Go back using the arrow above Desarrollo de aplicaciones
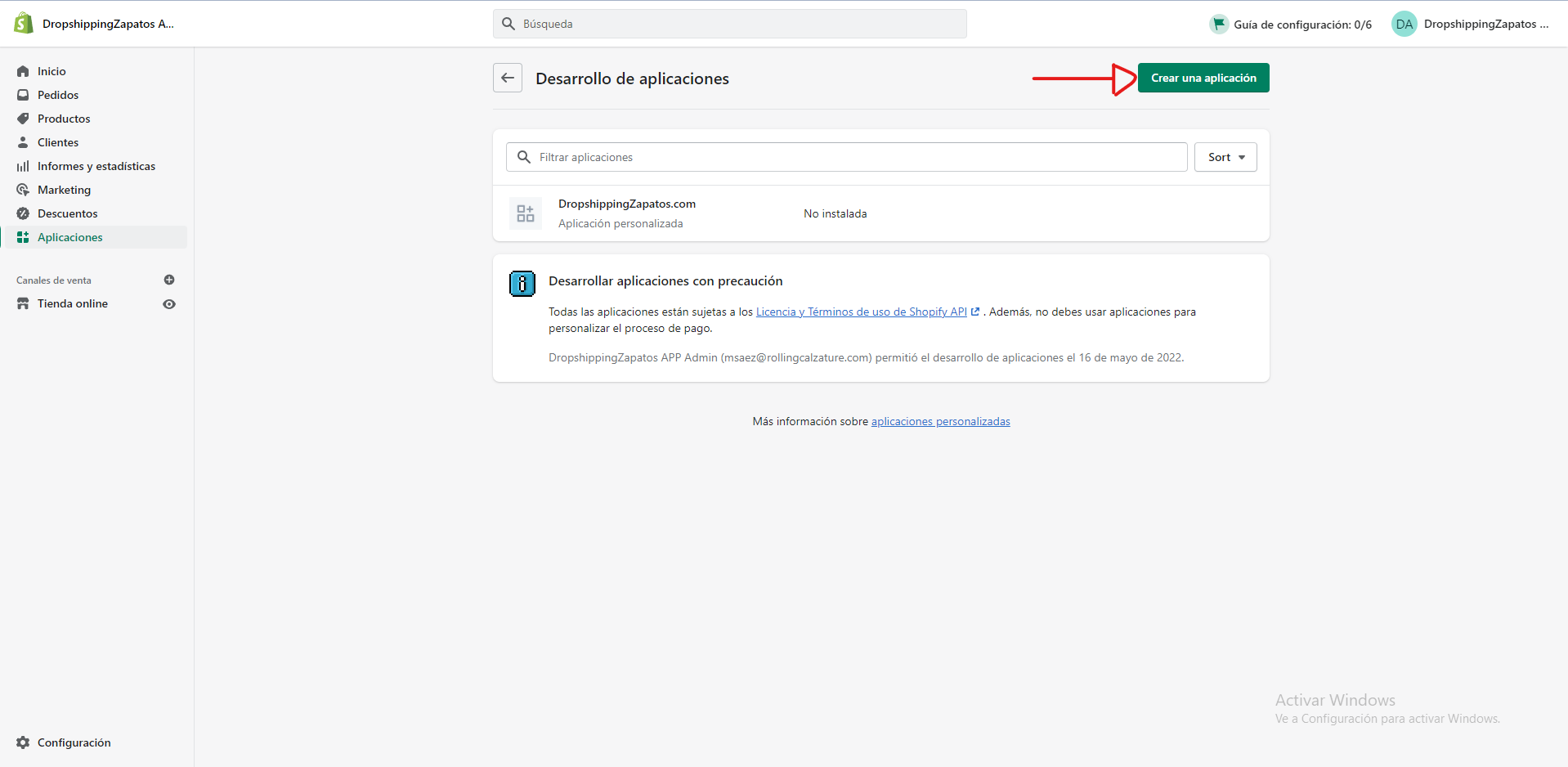The width and height of the screenshot is (1568, 767). coord(508,78)
